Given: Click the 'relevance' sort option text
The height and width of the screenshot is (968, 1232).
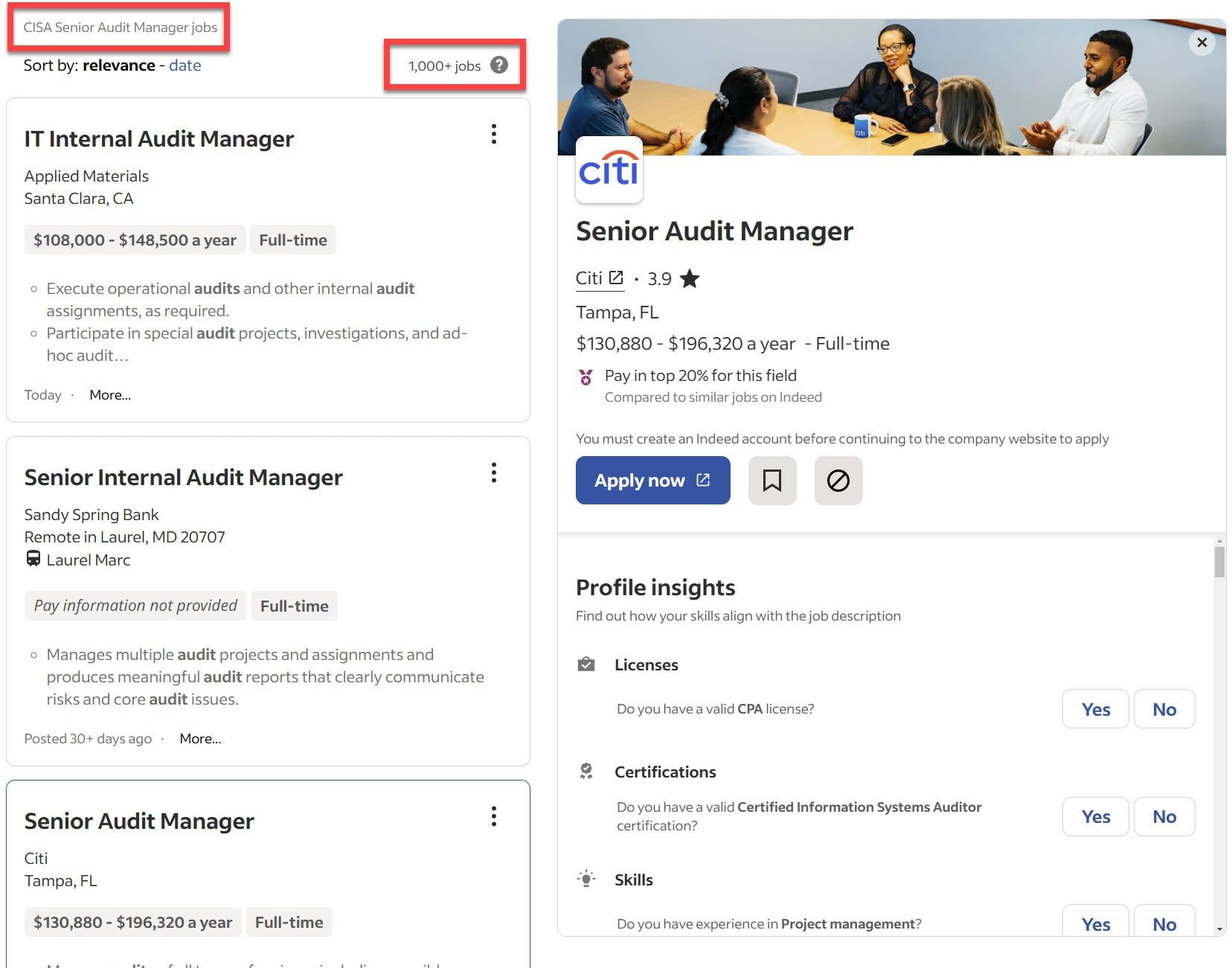Looking at the screenshot, I should (119, 65).
